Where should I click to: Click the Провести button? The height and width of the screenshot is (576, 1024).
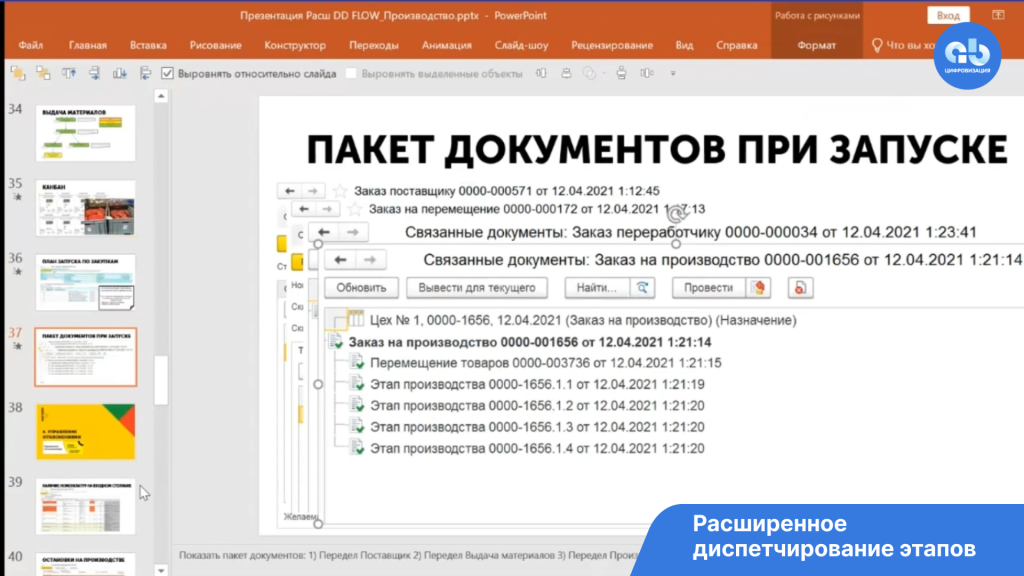(709, 287)
